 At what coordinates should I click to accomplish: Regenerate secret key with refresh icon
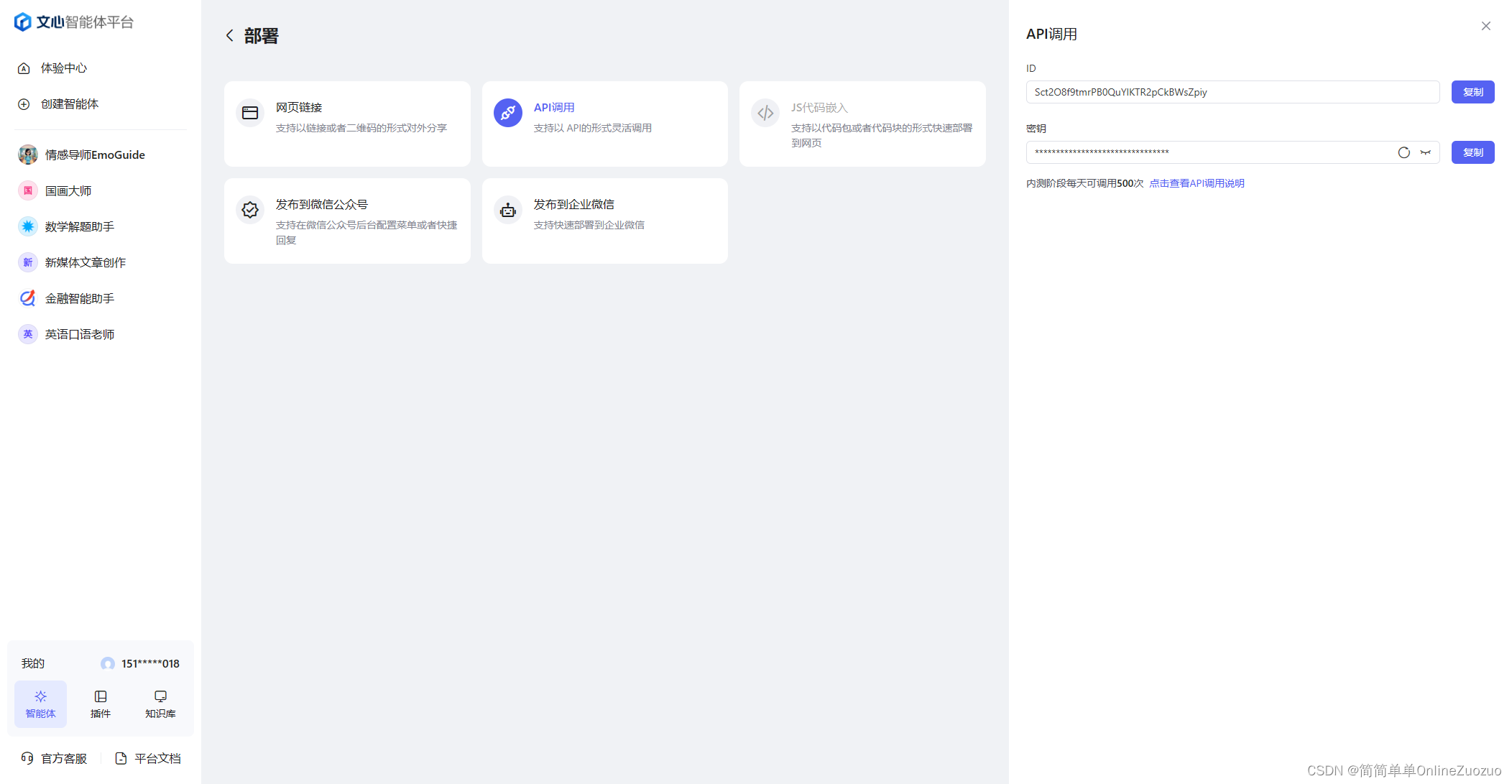1403,152
